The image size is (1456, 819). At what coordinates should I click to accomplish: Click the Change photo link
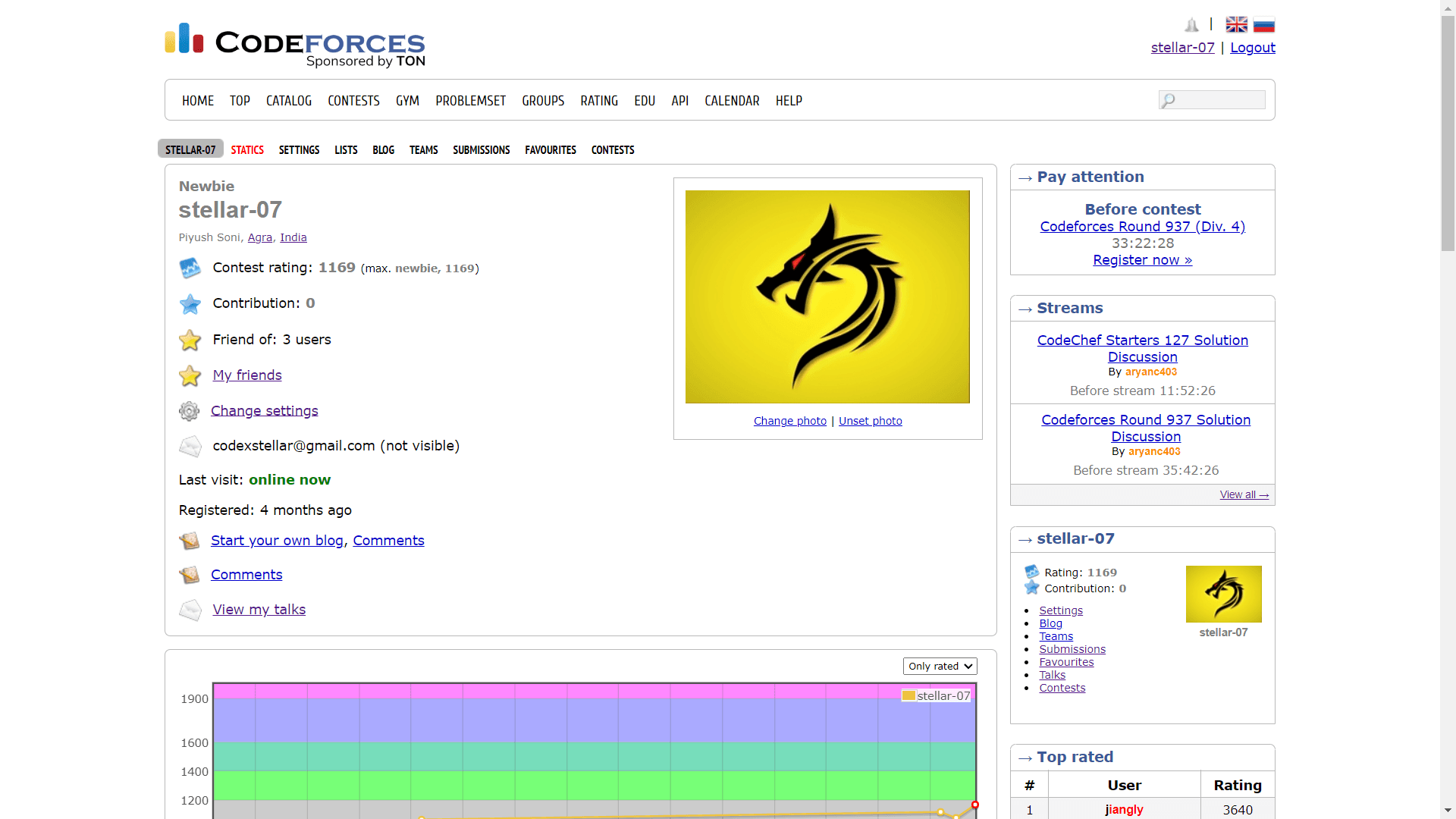click(x=789, y=421)
